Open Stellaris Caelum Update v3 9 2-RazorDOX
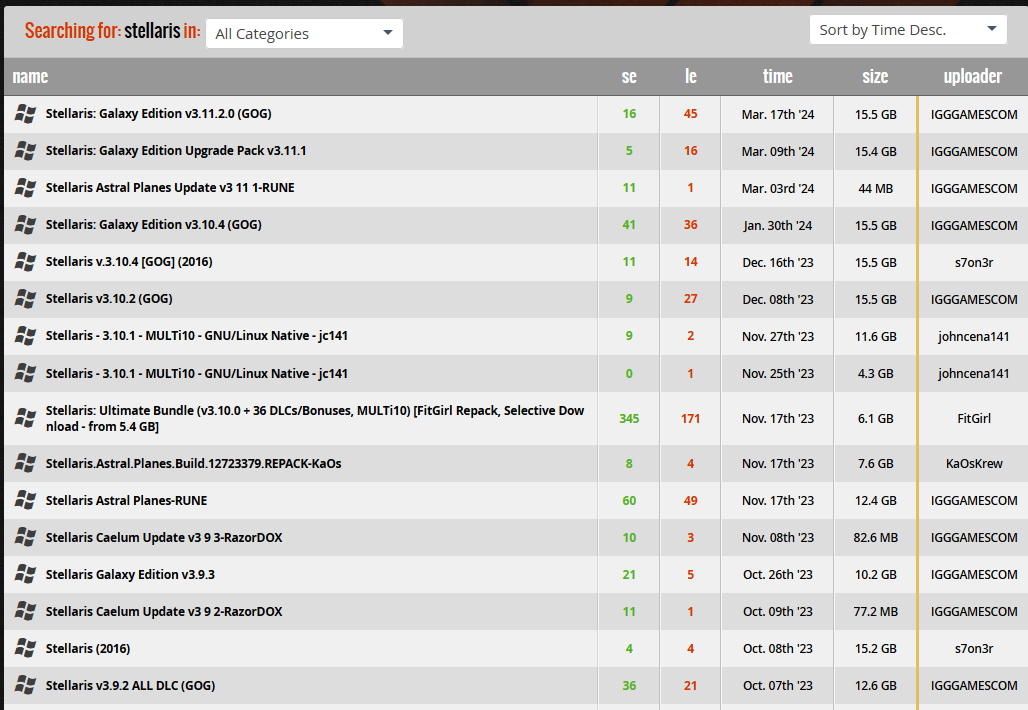Viewport: 1028px width, 710px height. coord(164,612)
